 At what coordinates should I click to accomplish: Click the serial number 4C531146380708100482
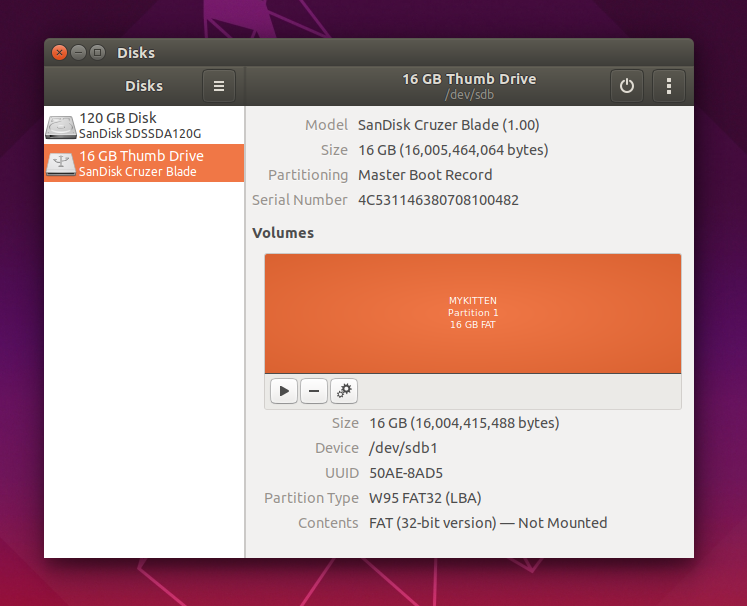tap(438, 200)
